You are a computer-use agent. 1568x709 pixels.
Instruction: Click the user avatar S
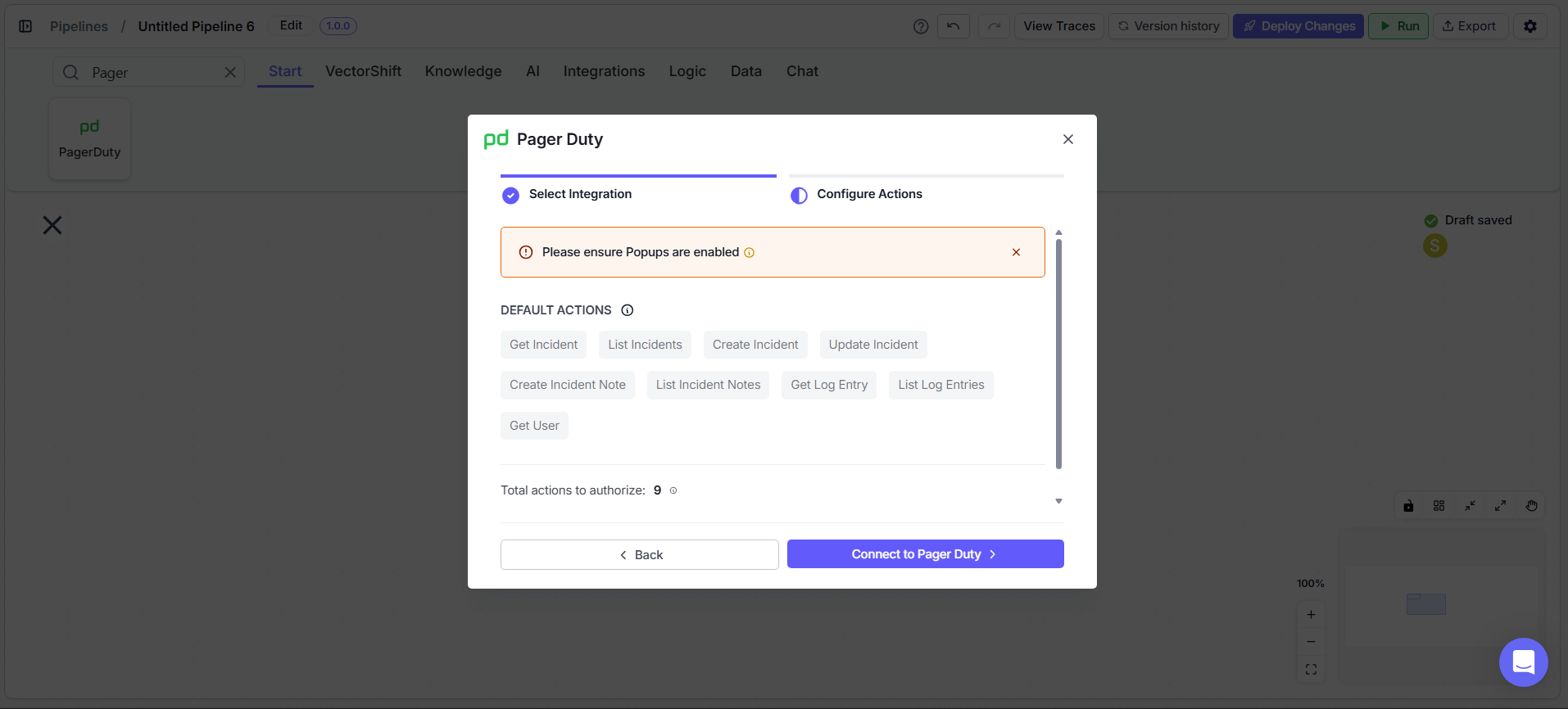(1435, 246)
